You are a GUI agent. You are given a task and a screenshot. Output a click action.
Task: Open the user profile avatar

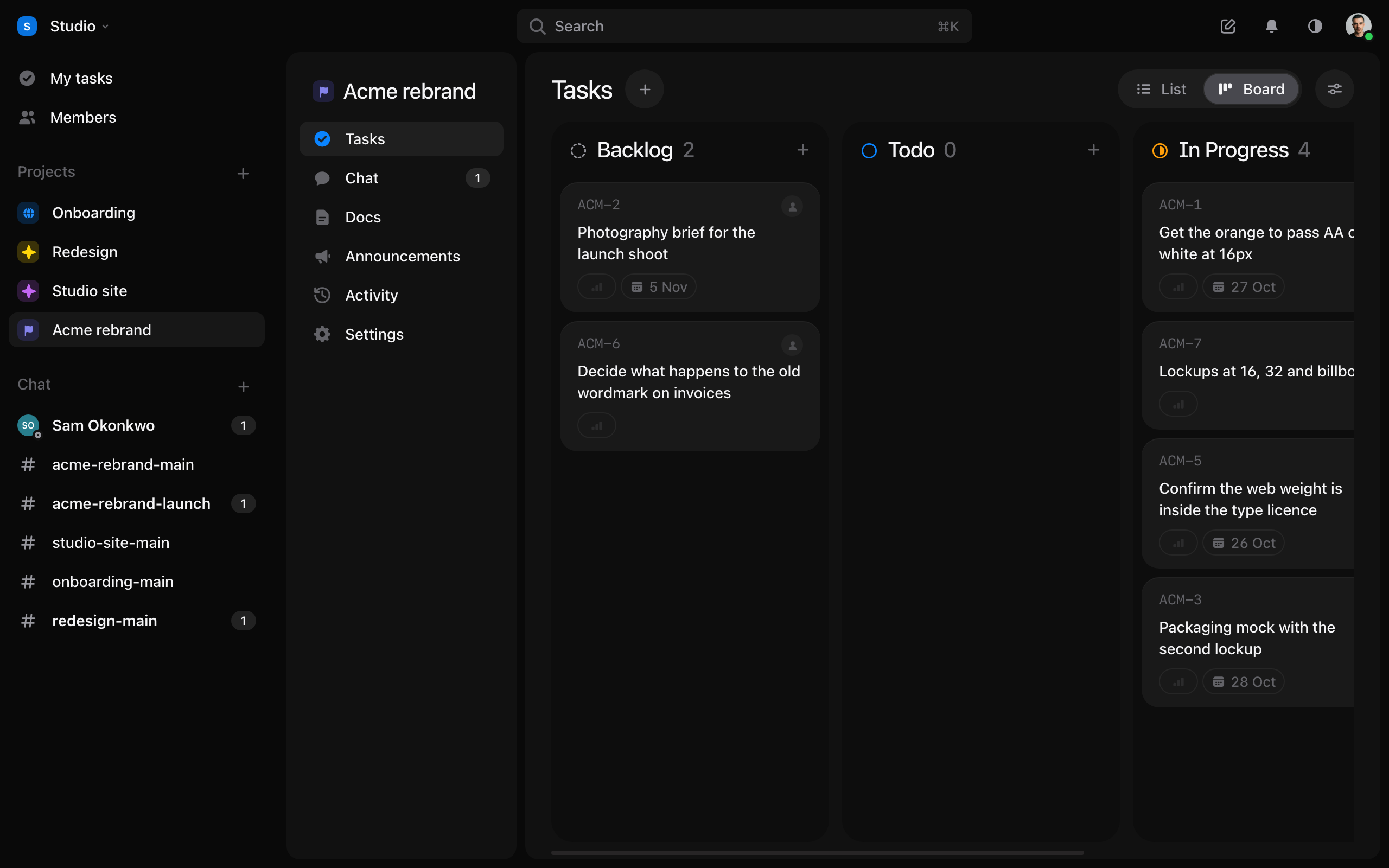1359,26
